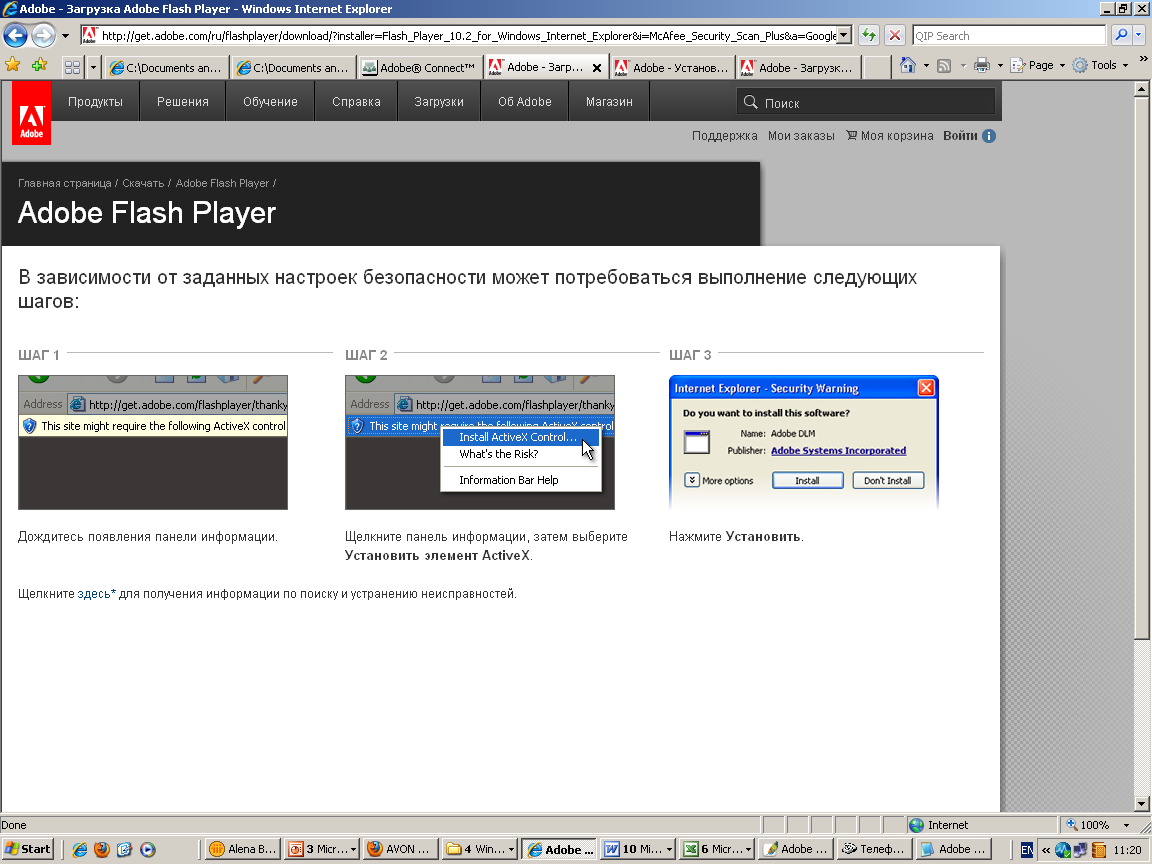Open the Магазин navigation menu

[x=609, y=101]
